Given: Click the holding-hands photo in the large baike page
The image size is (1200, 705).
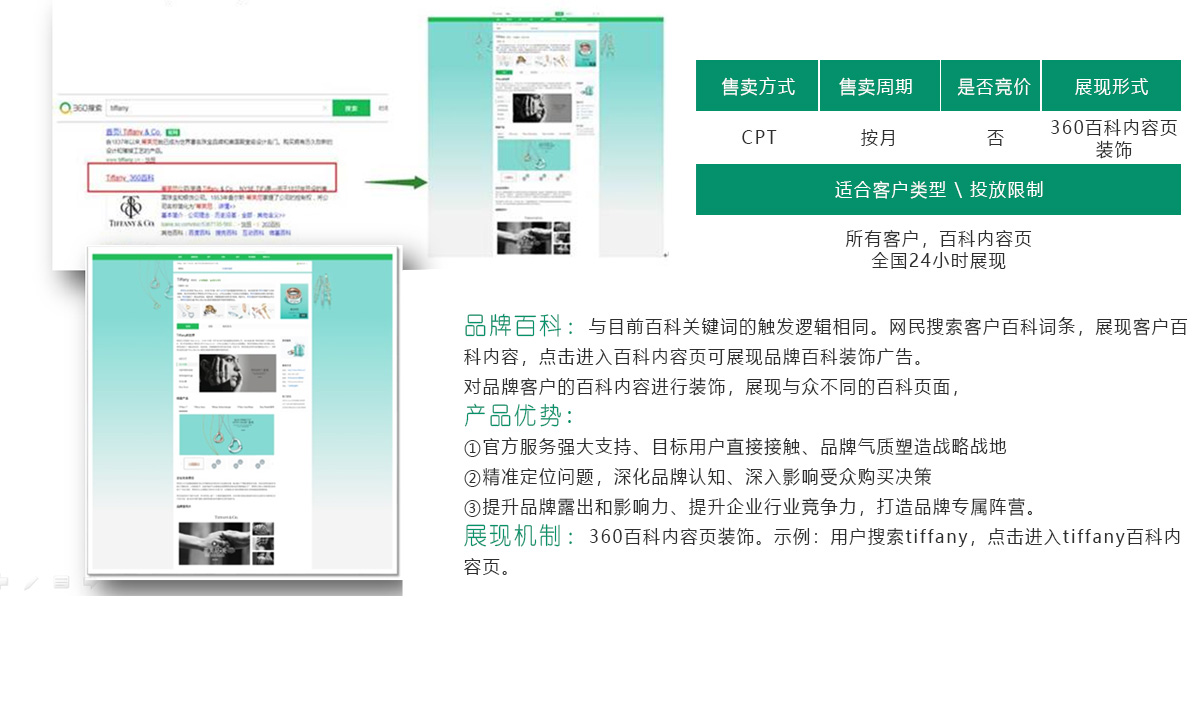Looking at the screenshot, I should click(214, 543).
